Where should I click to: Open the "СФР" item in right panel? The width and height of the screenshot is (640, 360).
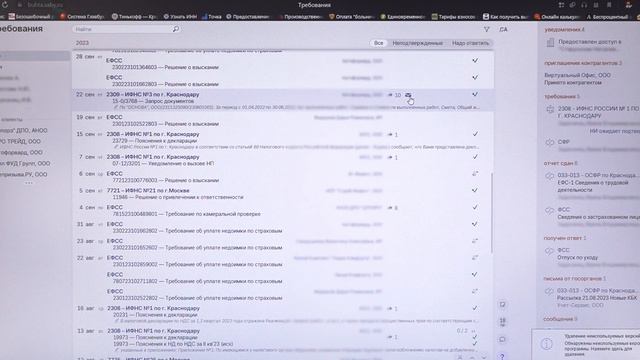tap(563, 142)
